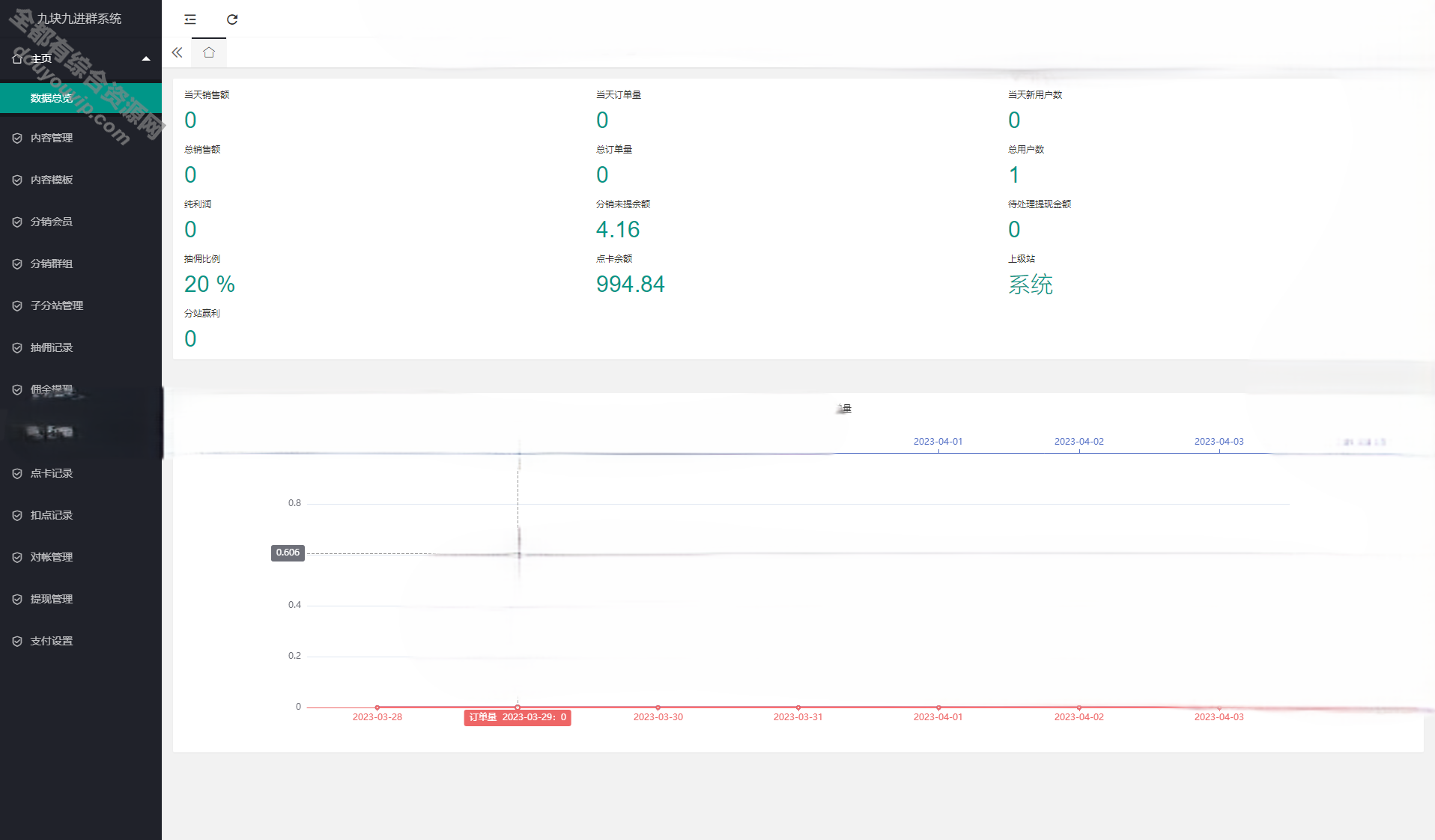Click the 分站赢利 label
1435x840 pixels.
pos(202,314)
